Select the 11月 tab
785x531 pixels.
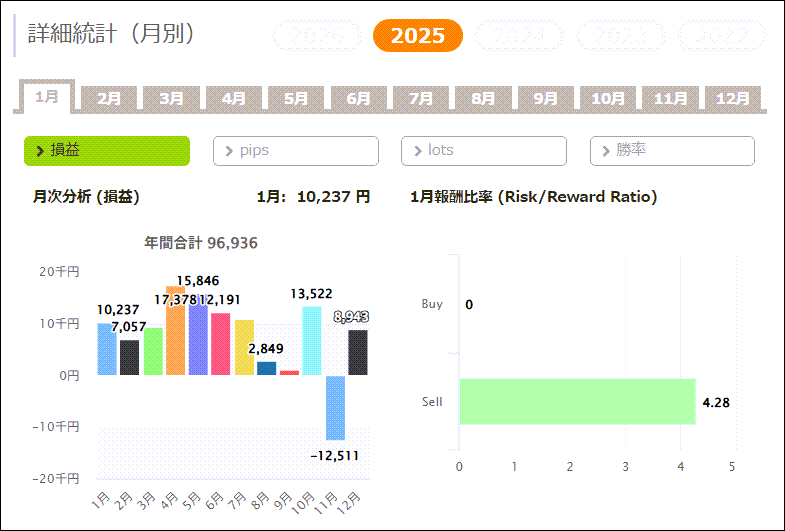(x=670, y=99)
